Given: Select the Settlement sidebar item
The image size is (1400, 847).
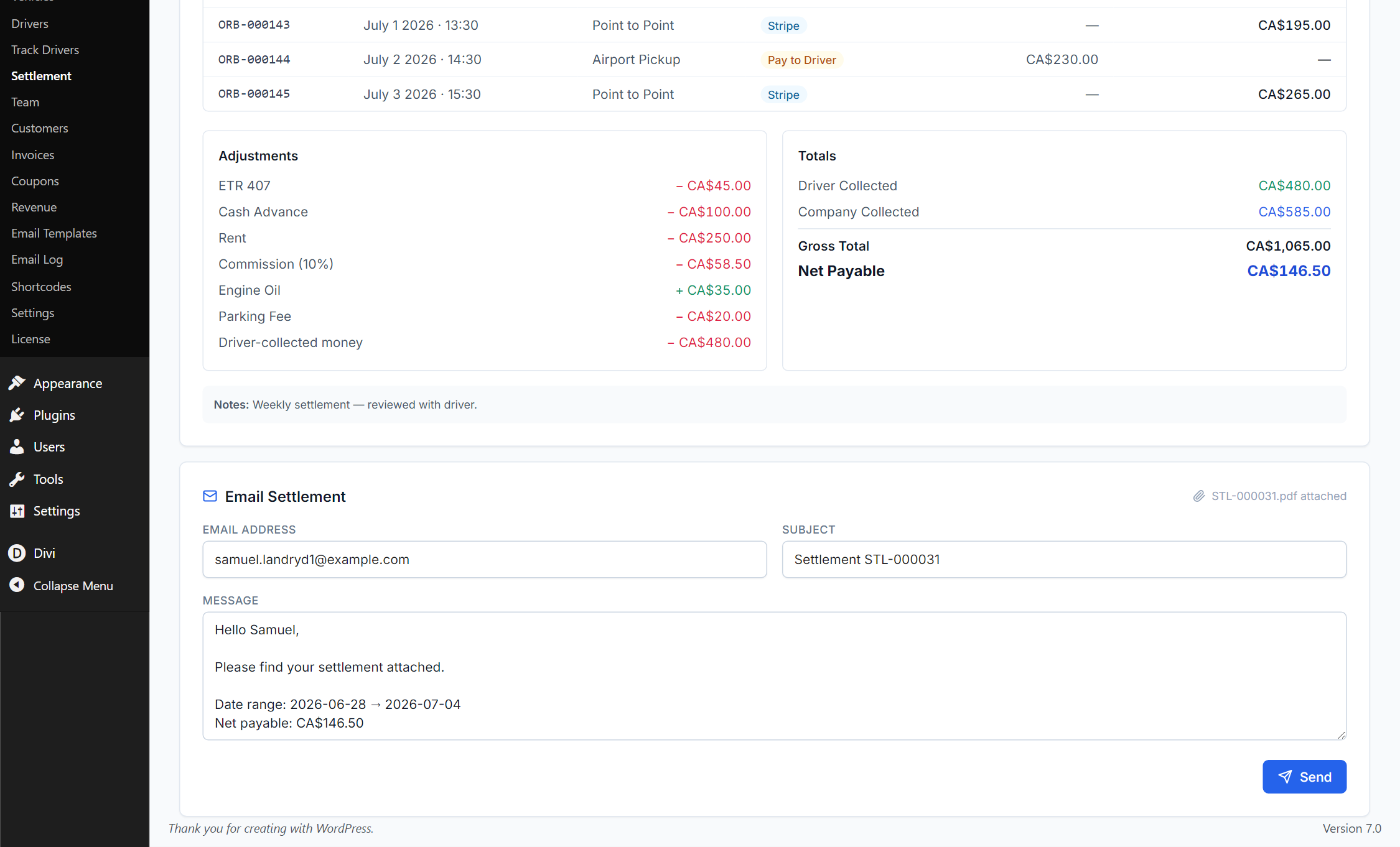Looking at the screenshot, I should point(41,76).
